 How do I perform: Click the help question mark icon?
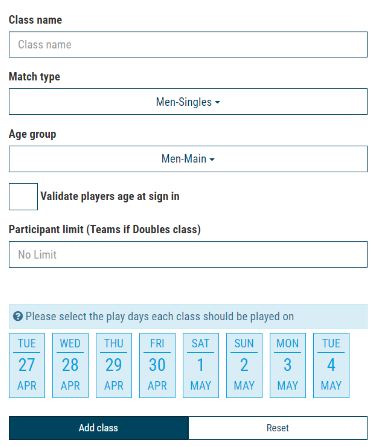tap(18, 316)
